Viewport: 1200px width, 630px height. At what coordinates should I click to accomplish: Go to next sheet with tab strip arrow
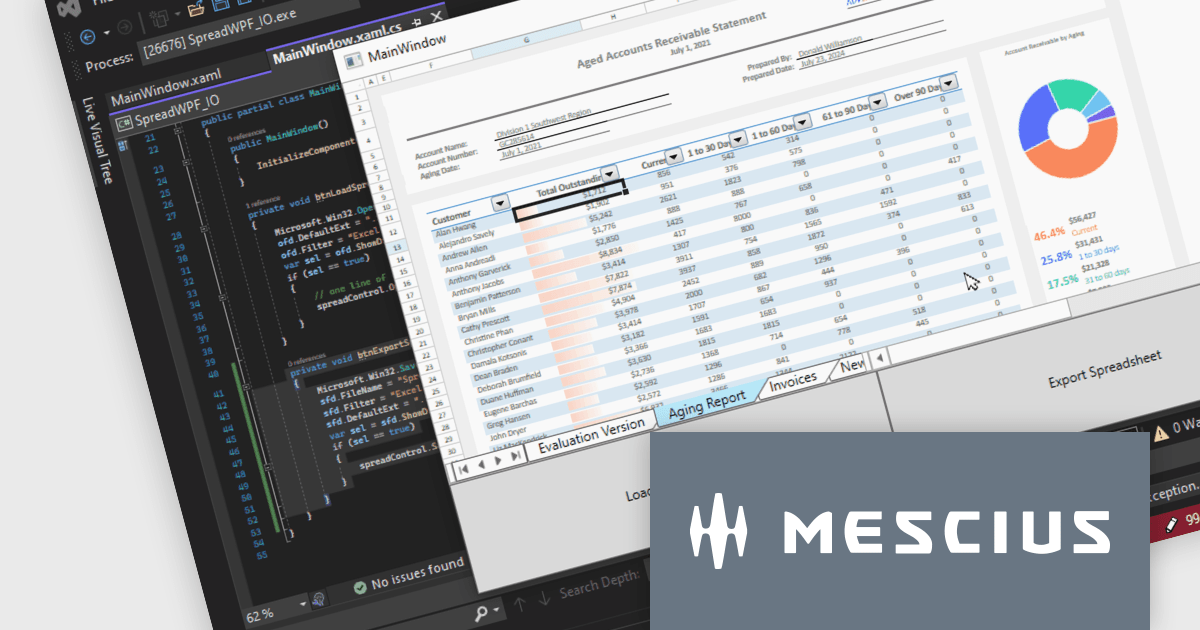(x=500, y=460)
